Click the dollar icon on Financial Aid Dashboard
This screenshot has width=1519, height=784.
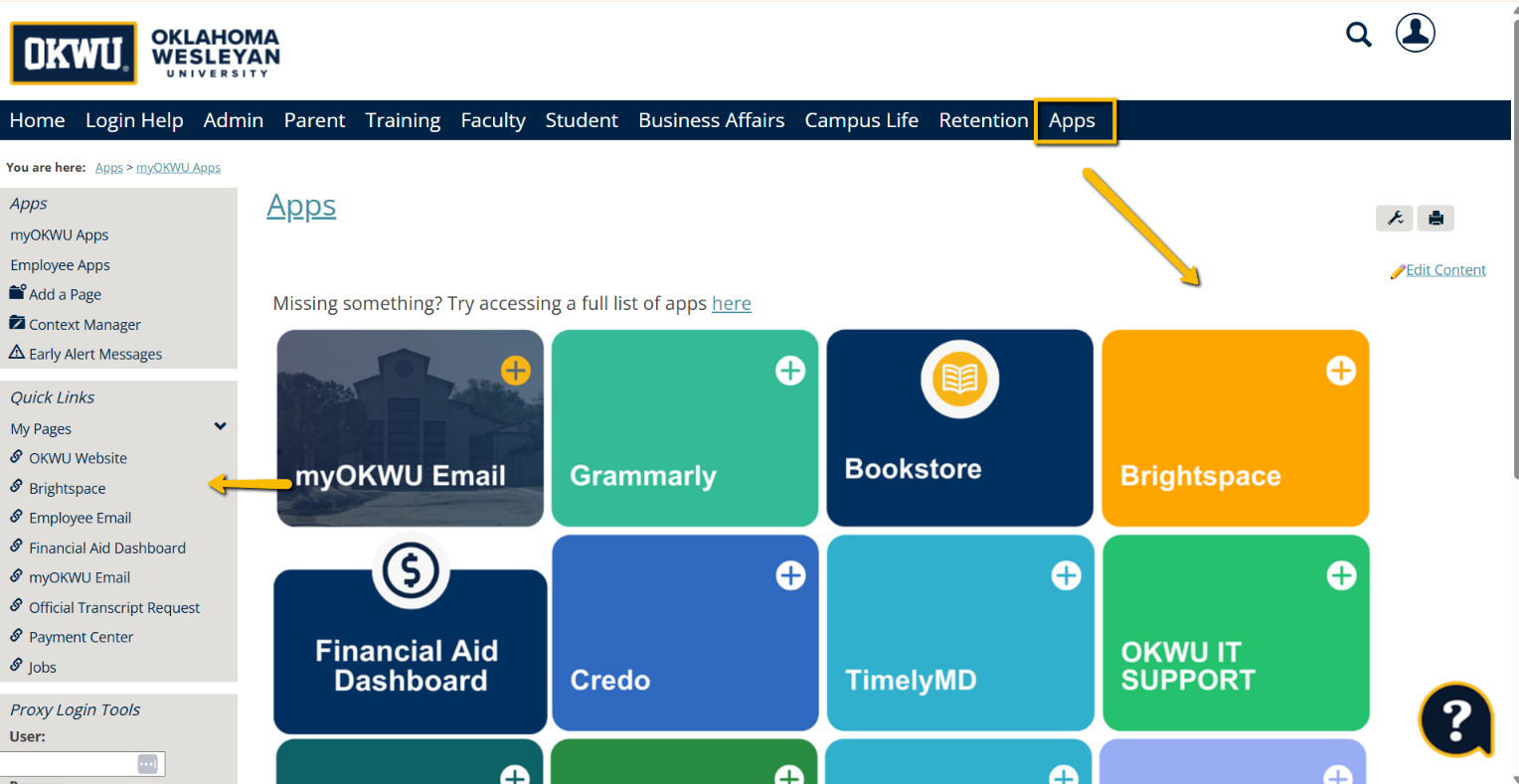tap(411, 571)
